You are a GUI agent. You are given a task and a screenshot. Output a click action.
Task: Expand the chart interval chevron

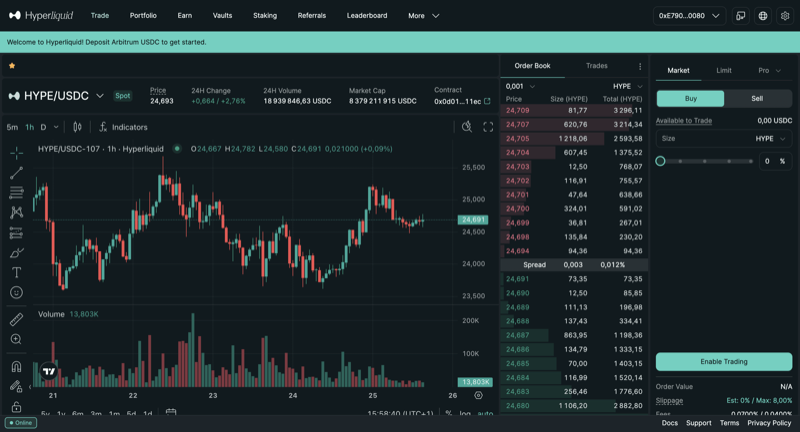point(56,127)
